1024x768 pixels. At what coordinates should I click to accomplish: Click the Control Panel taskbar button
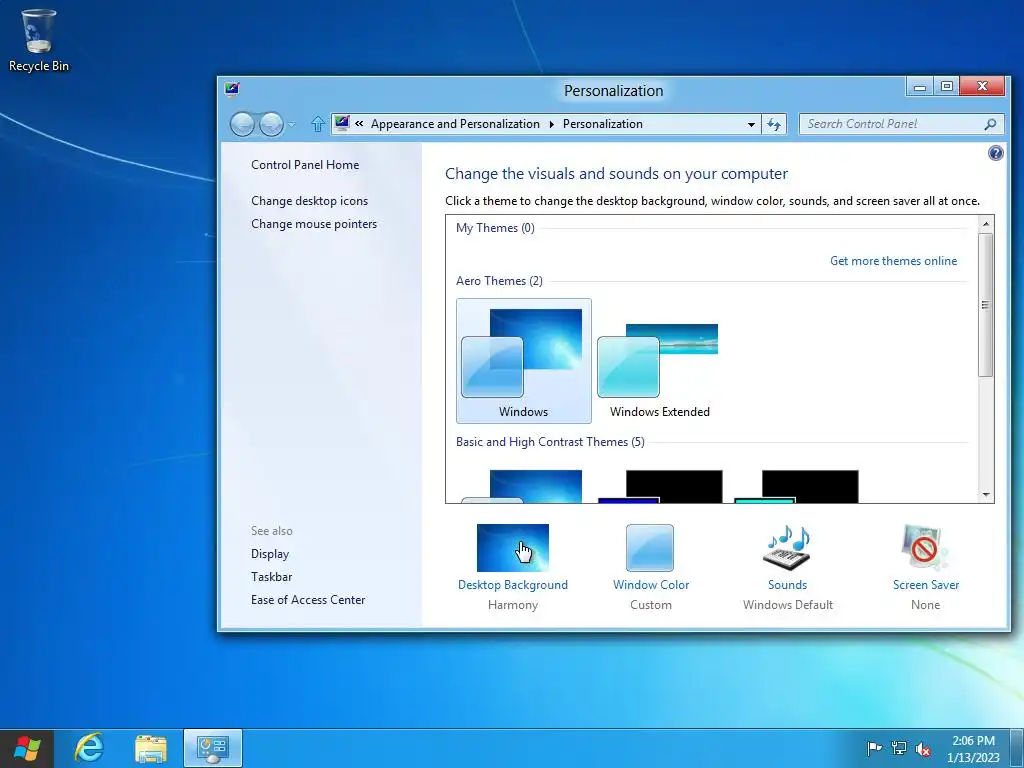click(x=213, y=748)
